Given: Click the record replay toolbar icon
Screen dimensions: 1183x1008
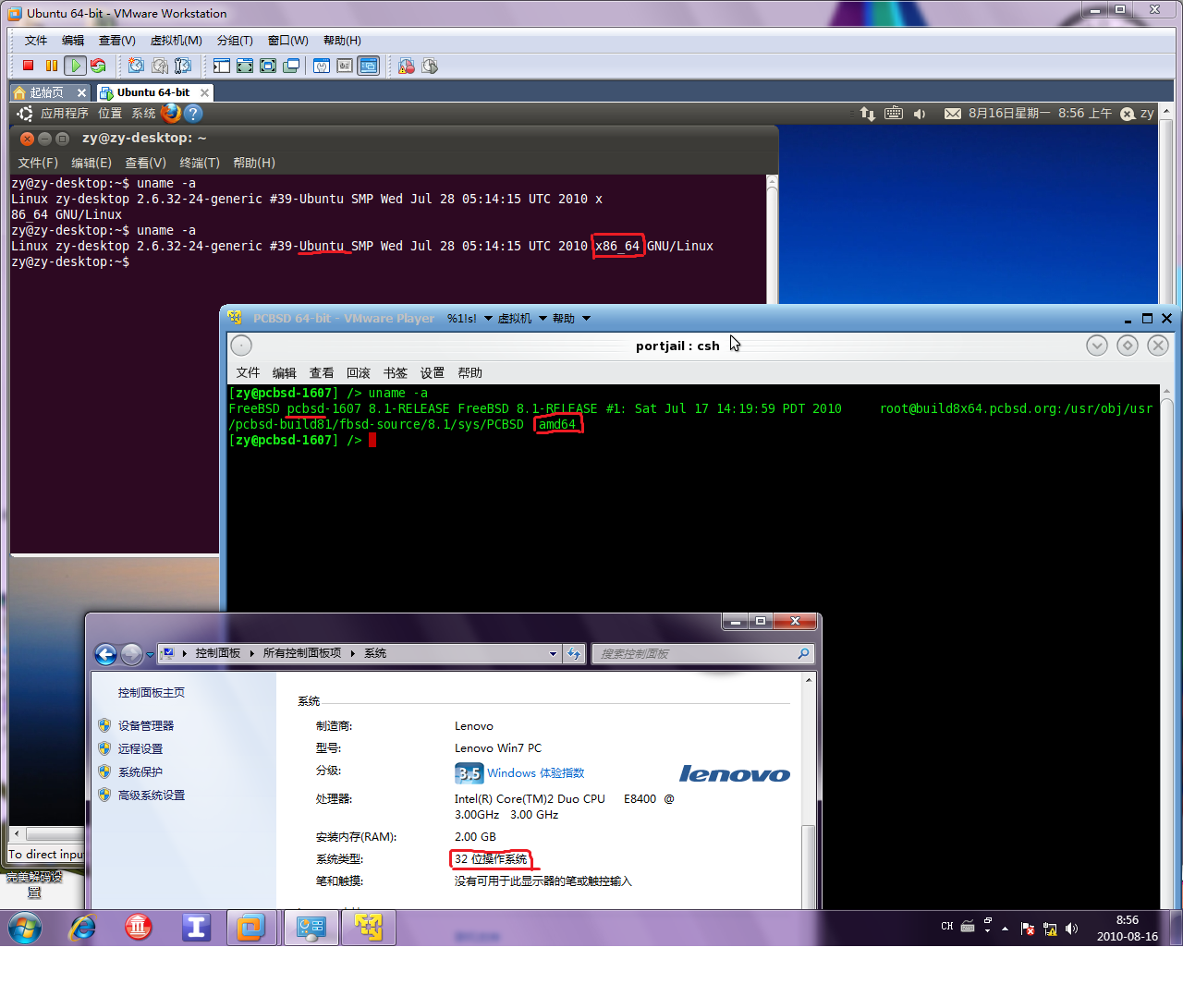Looking at the screenshot, I should point(407,66).
